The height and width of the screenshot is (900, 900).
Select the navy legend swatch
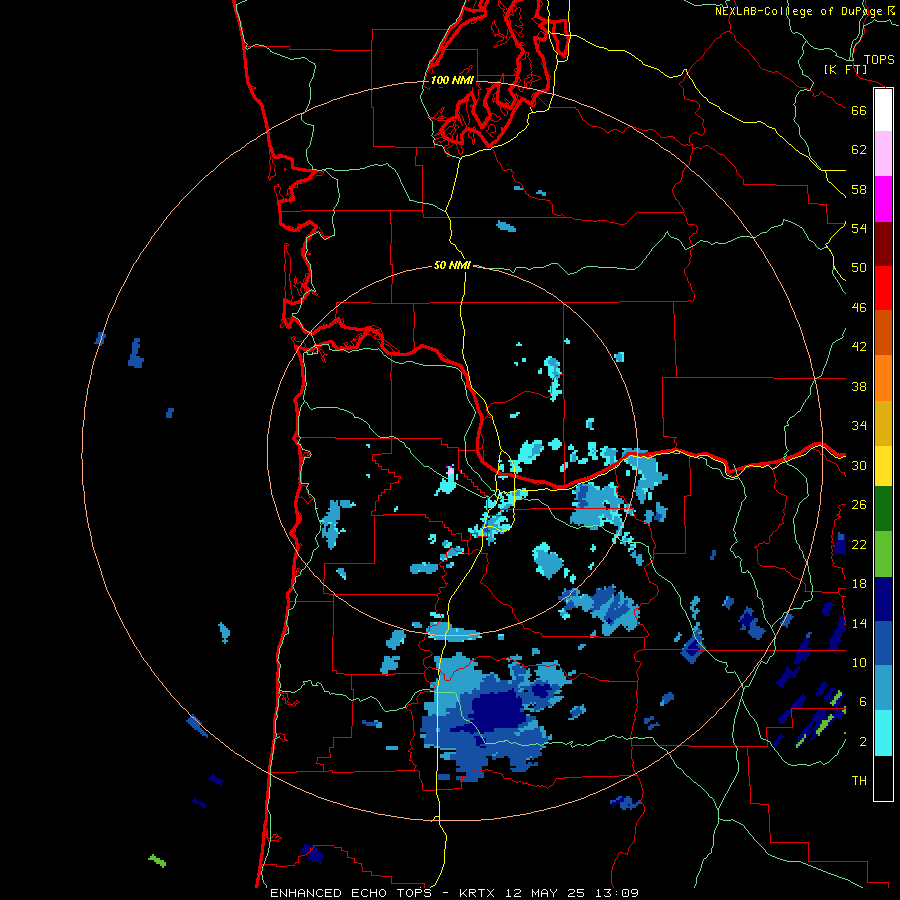pyautogui.click(x=883, y=599)
